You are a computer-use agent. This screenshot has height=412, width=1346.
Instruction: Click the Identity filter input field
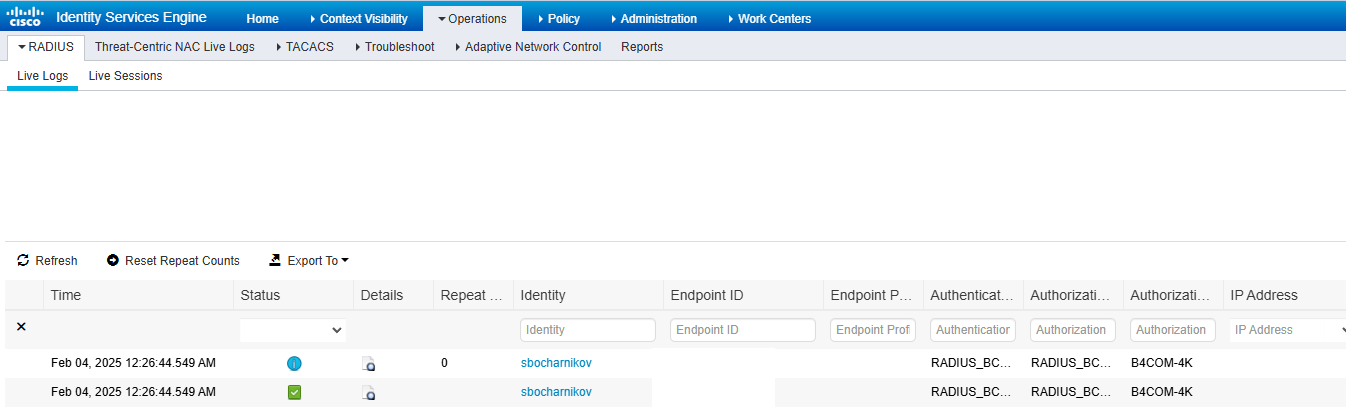click(587, 330)
